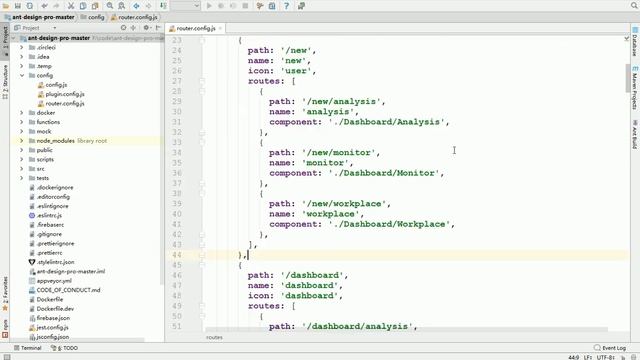This screenshot has height=360, width=640.
Task: Open the Structure tool window tab
Action: coord(5,82)
